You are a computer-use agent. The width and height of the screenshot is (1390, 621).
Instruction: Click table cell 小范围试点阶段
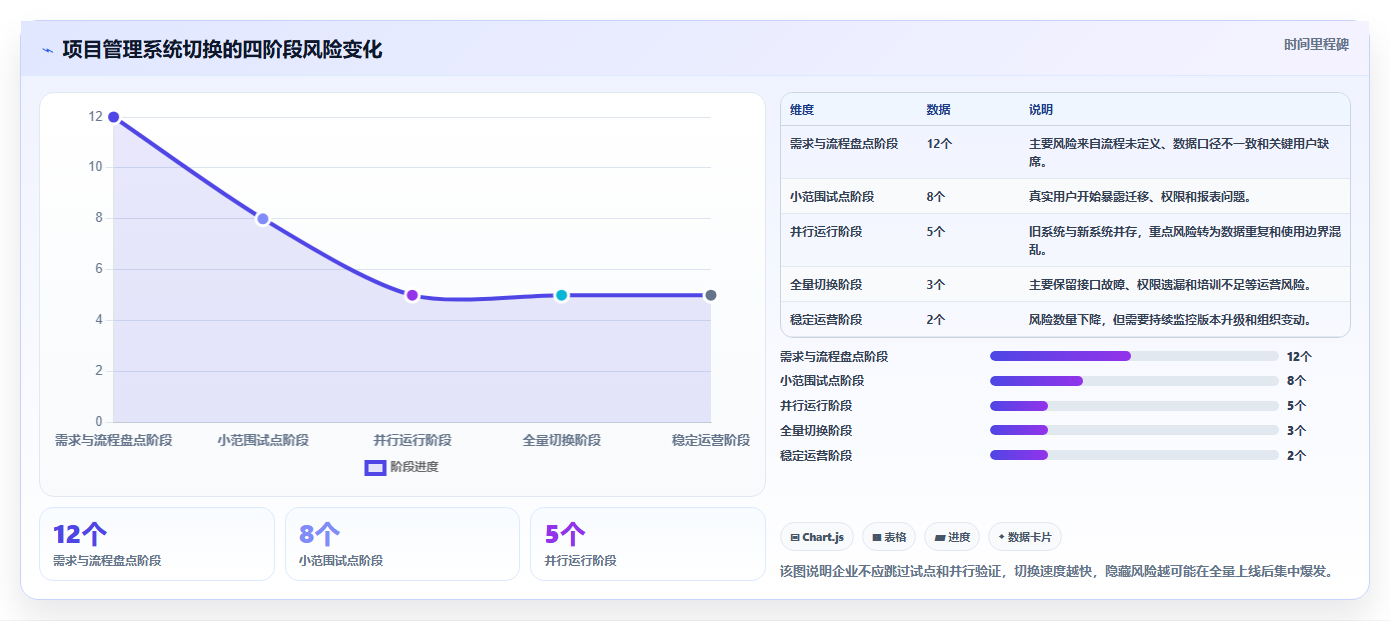(x=832, y=197)
